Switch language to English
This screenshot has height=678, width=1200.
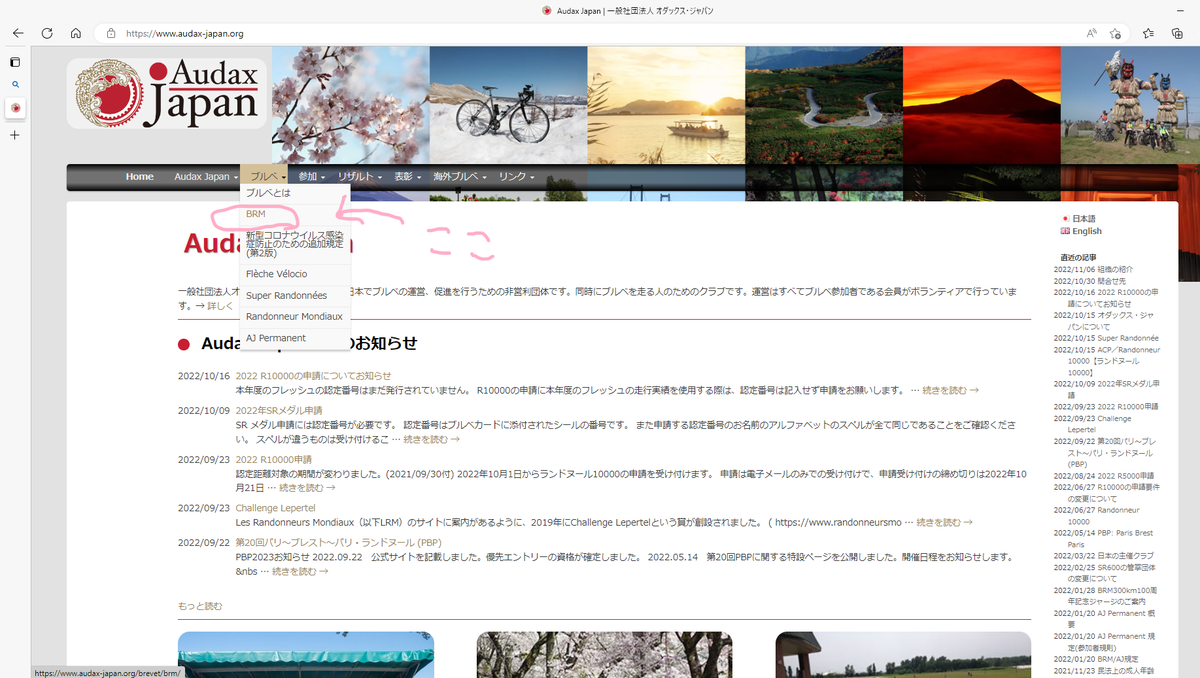point(1086,231)
